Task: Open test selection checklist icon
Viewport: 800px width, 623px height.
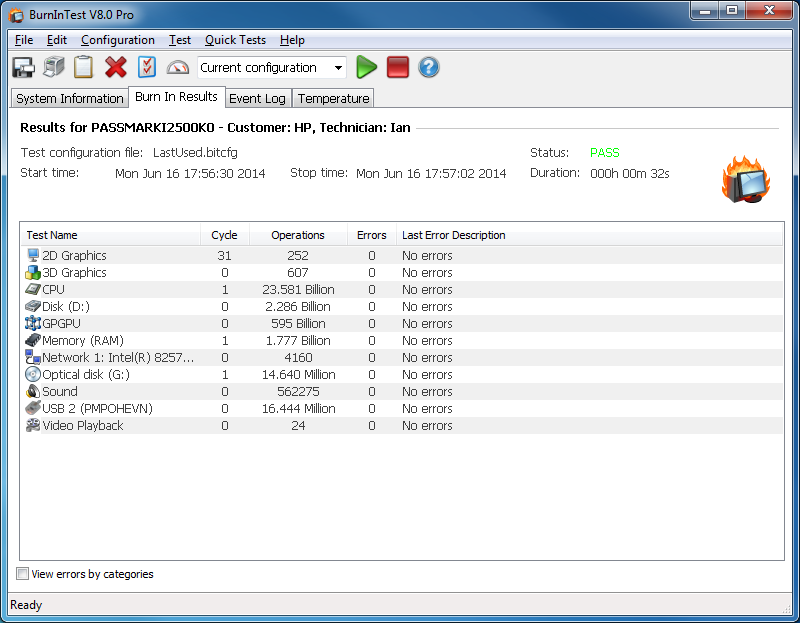Action: coord(147,67)
